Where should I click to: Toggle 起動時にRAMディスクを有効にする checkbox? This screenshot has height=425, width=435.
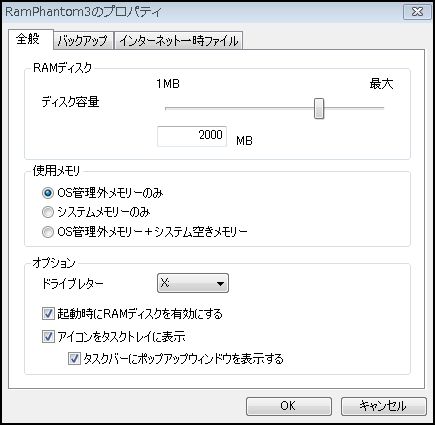click(48, 314)
